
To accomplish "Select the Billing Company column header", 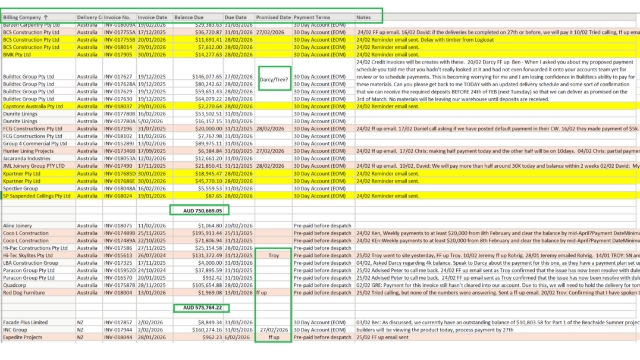I will tap(39, 18).
